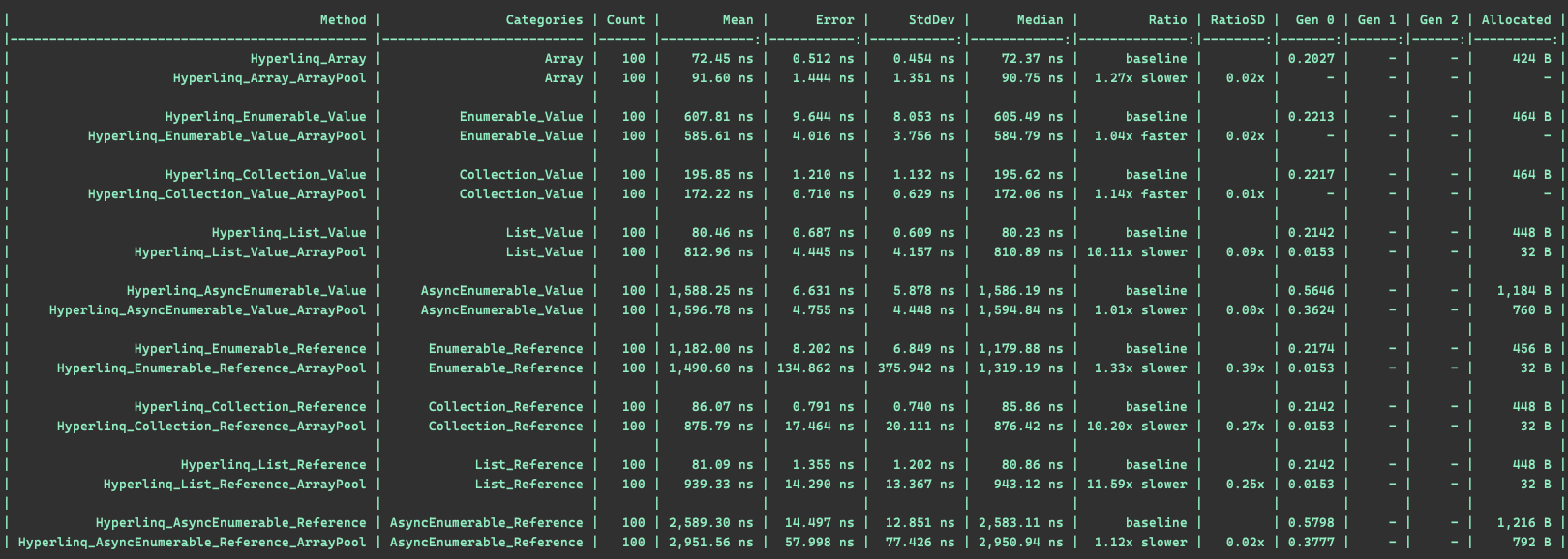Viewport: 1568px width, 559px height.
Task: Select Hyperlinq_Collection_Value method name
Action: point(266,174)
